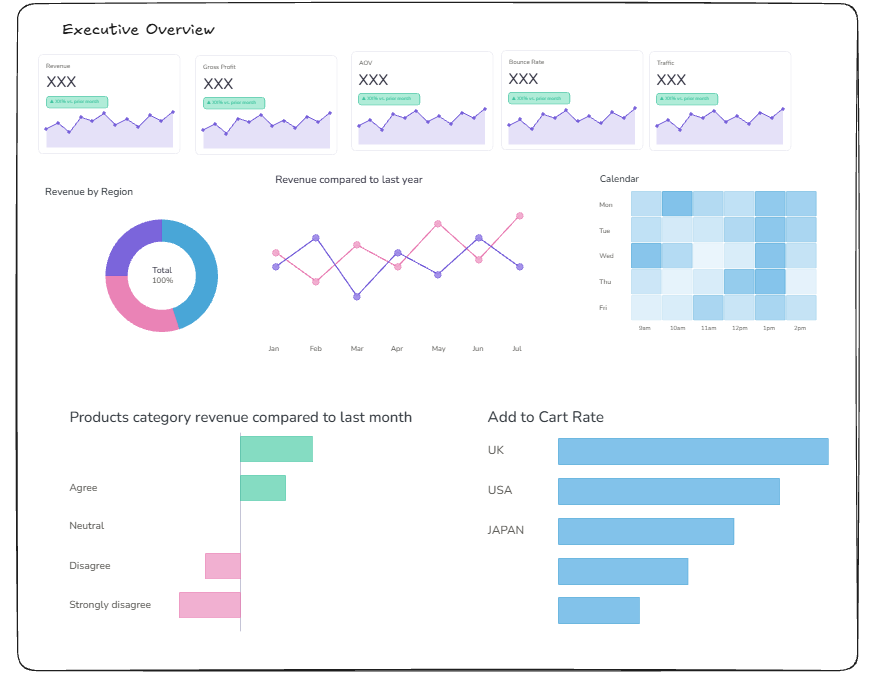Screen dimensions: 890x685
Task: Click the Calendar heatmap title
Action: point(619,179)
